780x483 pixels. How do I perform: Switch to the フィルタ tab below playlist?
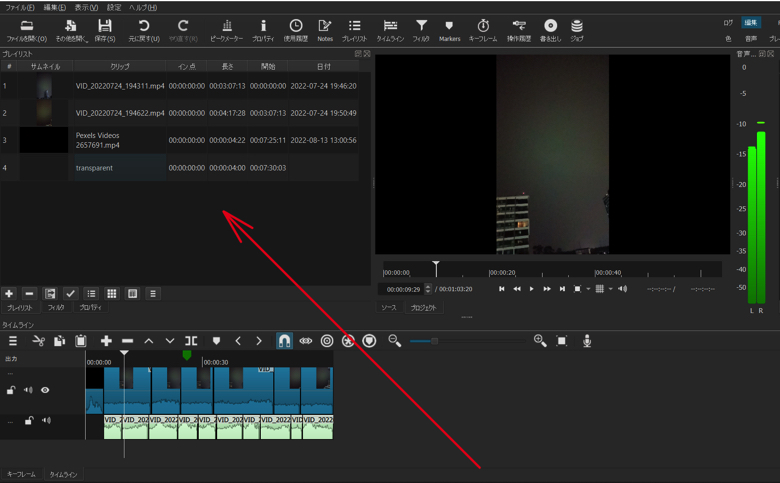click(x=56, y=308)
